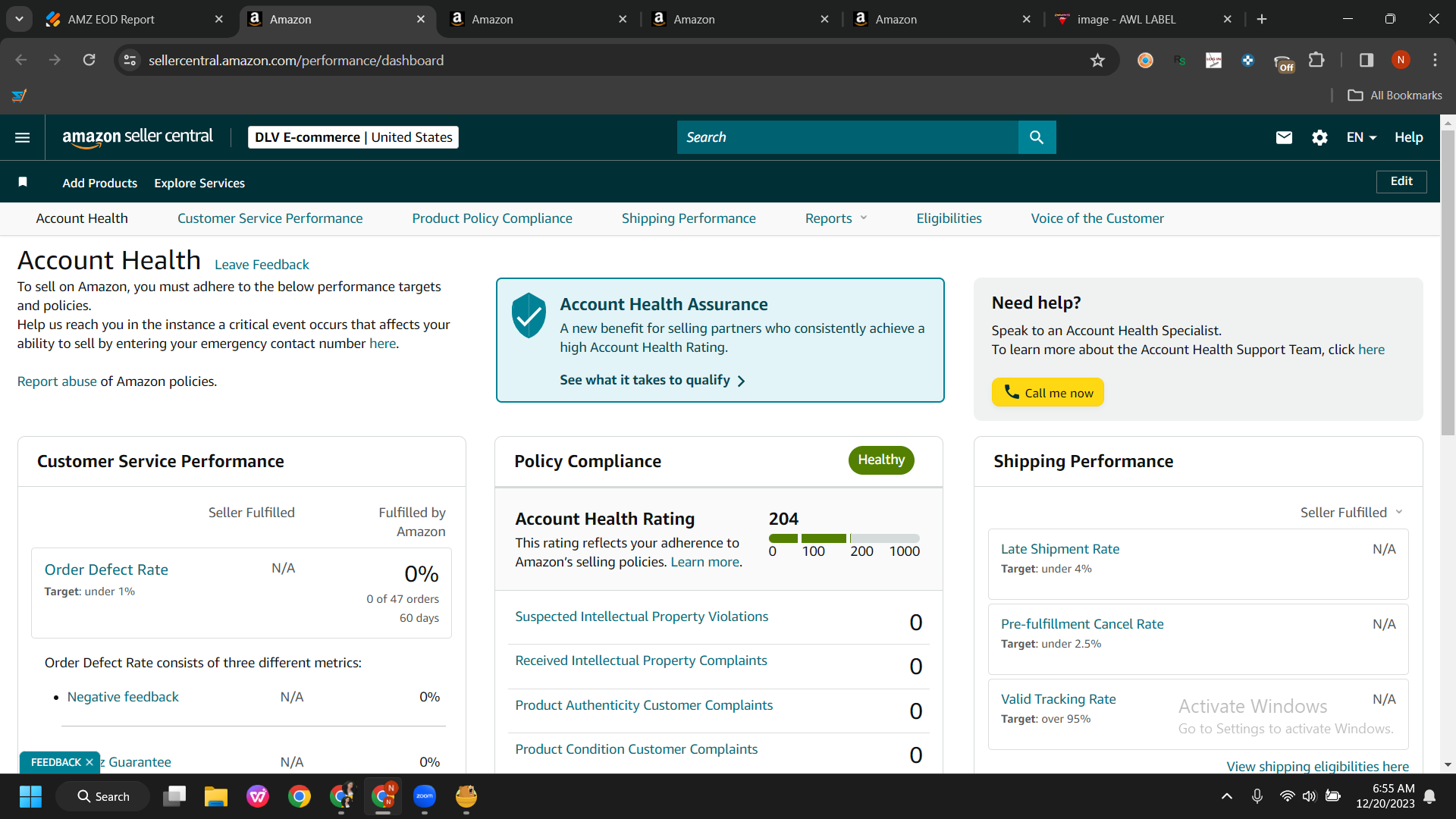Go back in browser history
Viewport: 1456px width, 819px height.
(21, 60)
